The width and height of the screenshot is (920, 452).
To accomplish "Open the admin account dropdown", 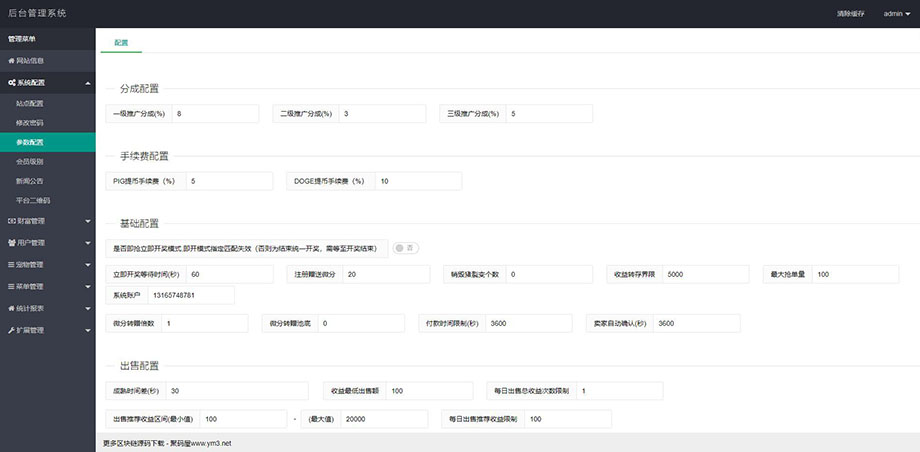I will pos(896,14).
